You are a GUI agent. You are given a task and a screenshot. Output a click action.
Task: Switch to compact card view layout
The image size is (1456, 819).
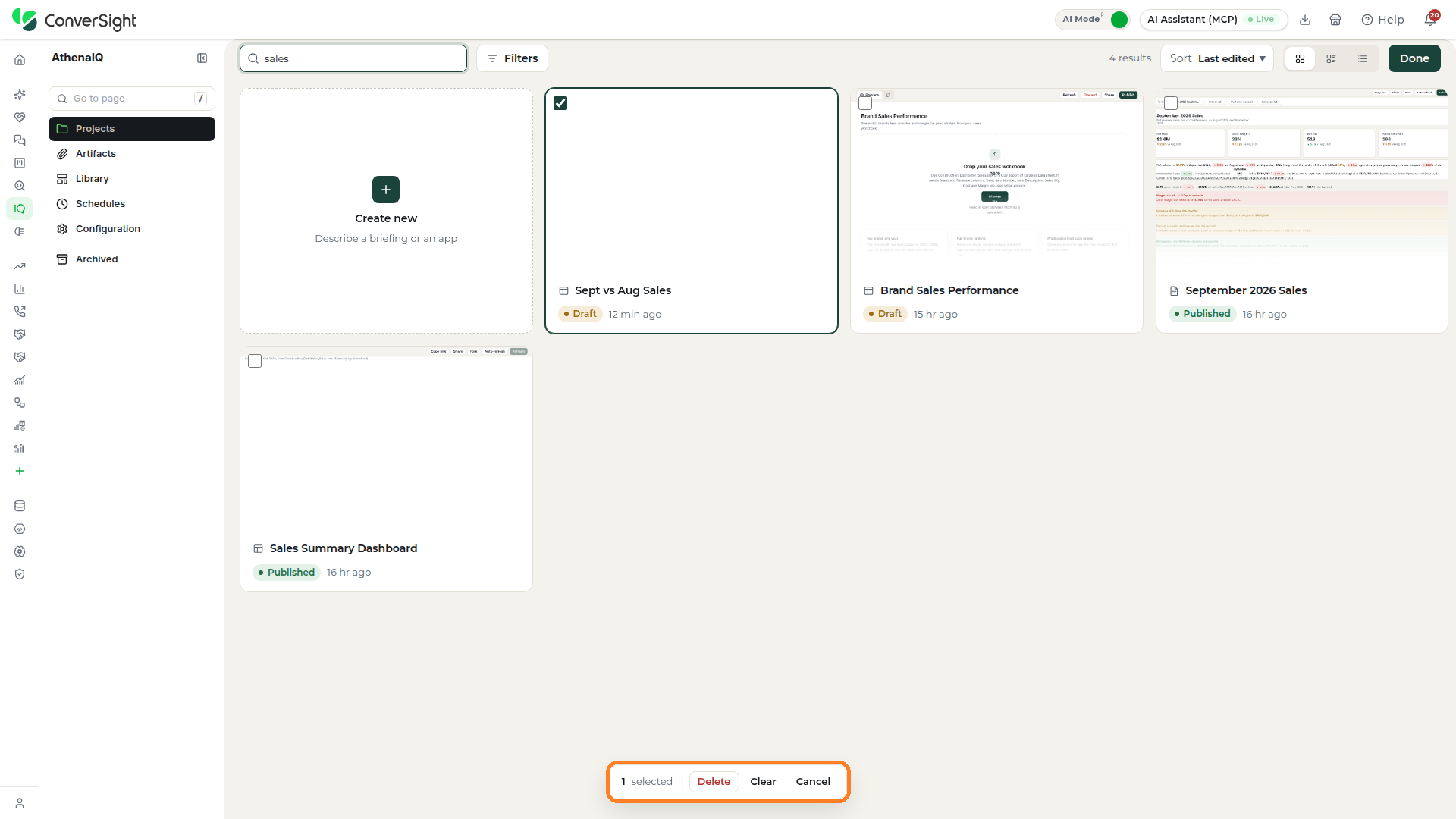[x=1331, y=58]
